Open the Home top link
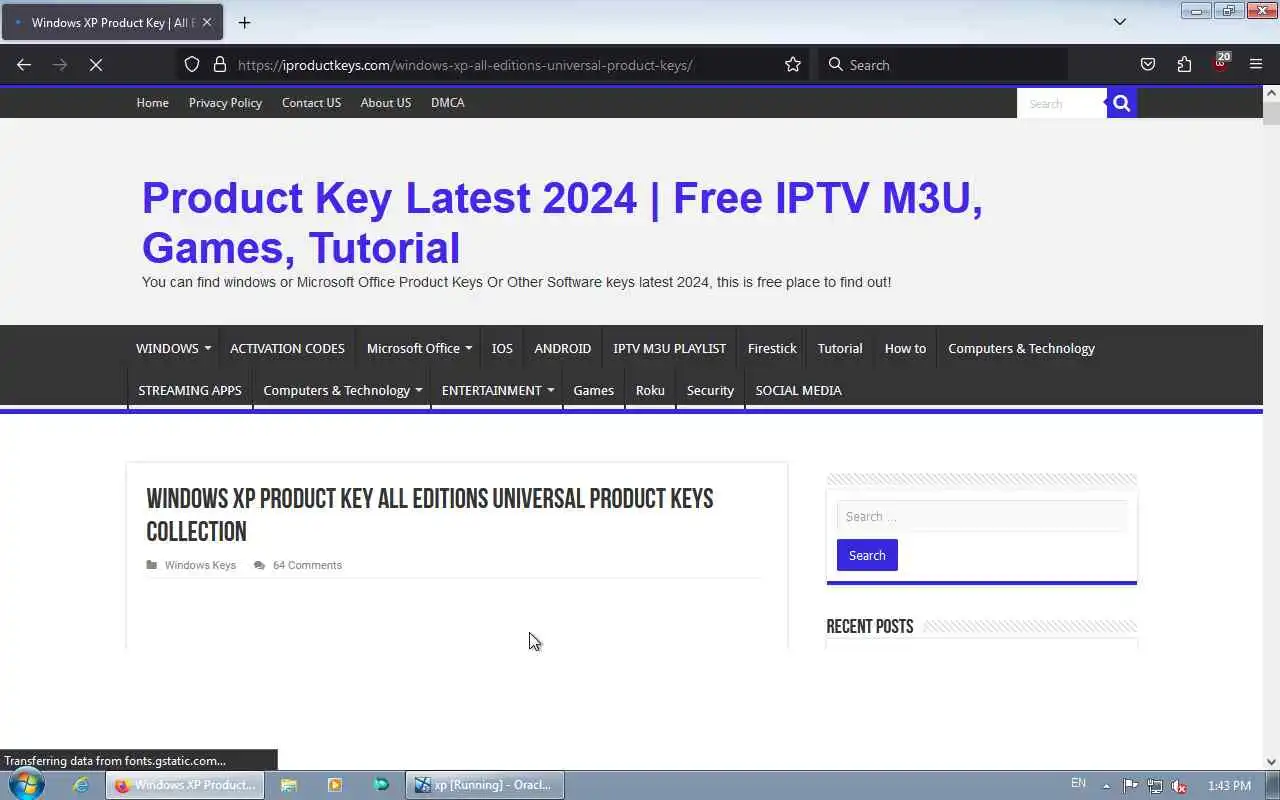 tap(153, 102)
